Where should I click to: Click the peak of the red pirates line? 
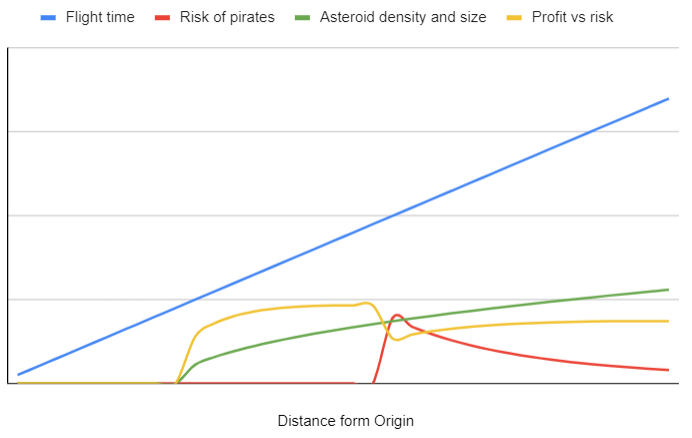pos(397,315)
